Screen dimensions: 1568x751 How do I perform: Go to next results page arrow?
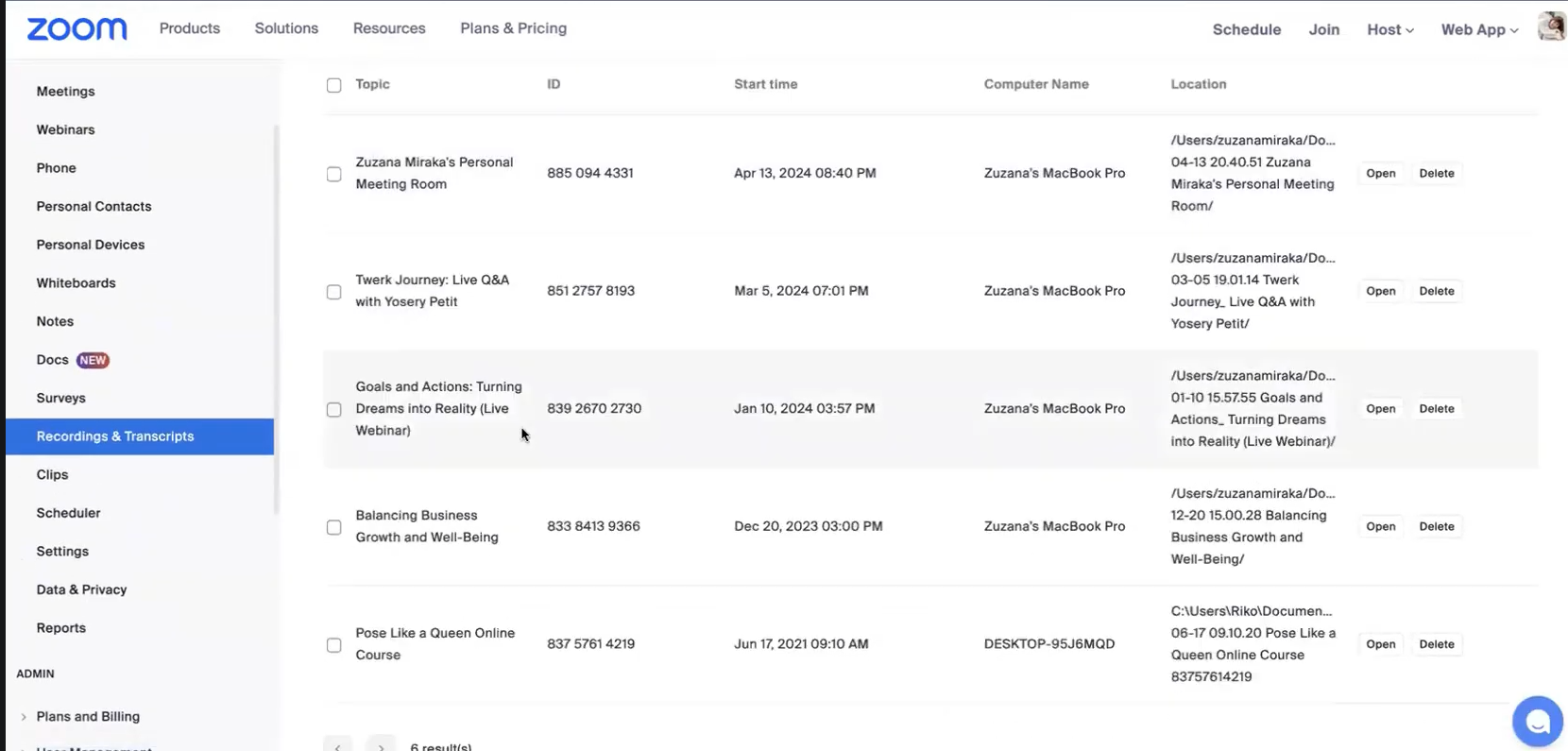tap(382, 744)
